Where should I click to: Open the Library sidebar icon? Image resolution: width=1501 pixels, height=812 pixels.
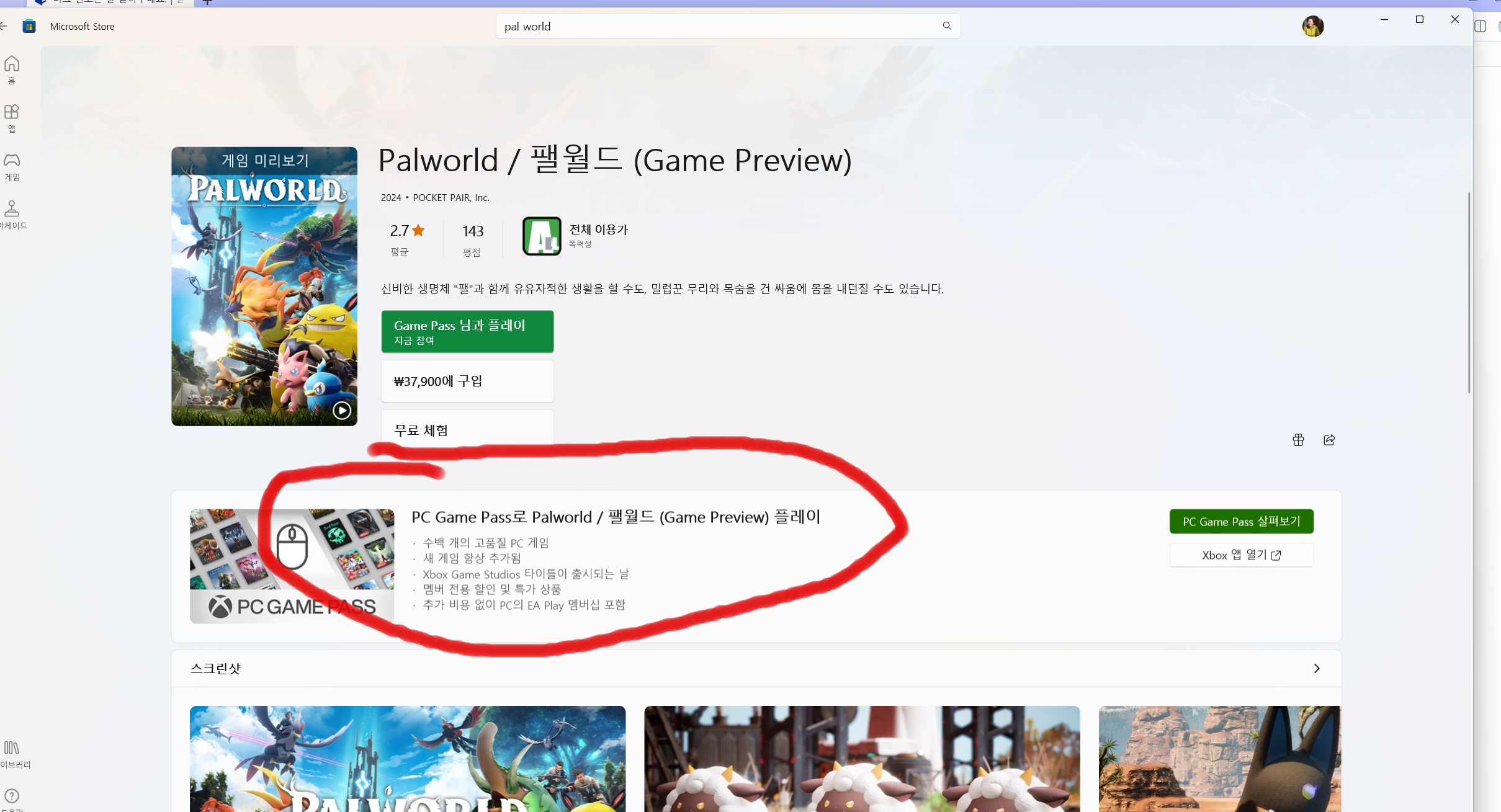click(x=12, y=749)
